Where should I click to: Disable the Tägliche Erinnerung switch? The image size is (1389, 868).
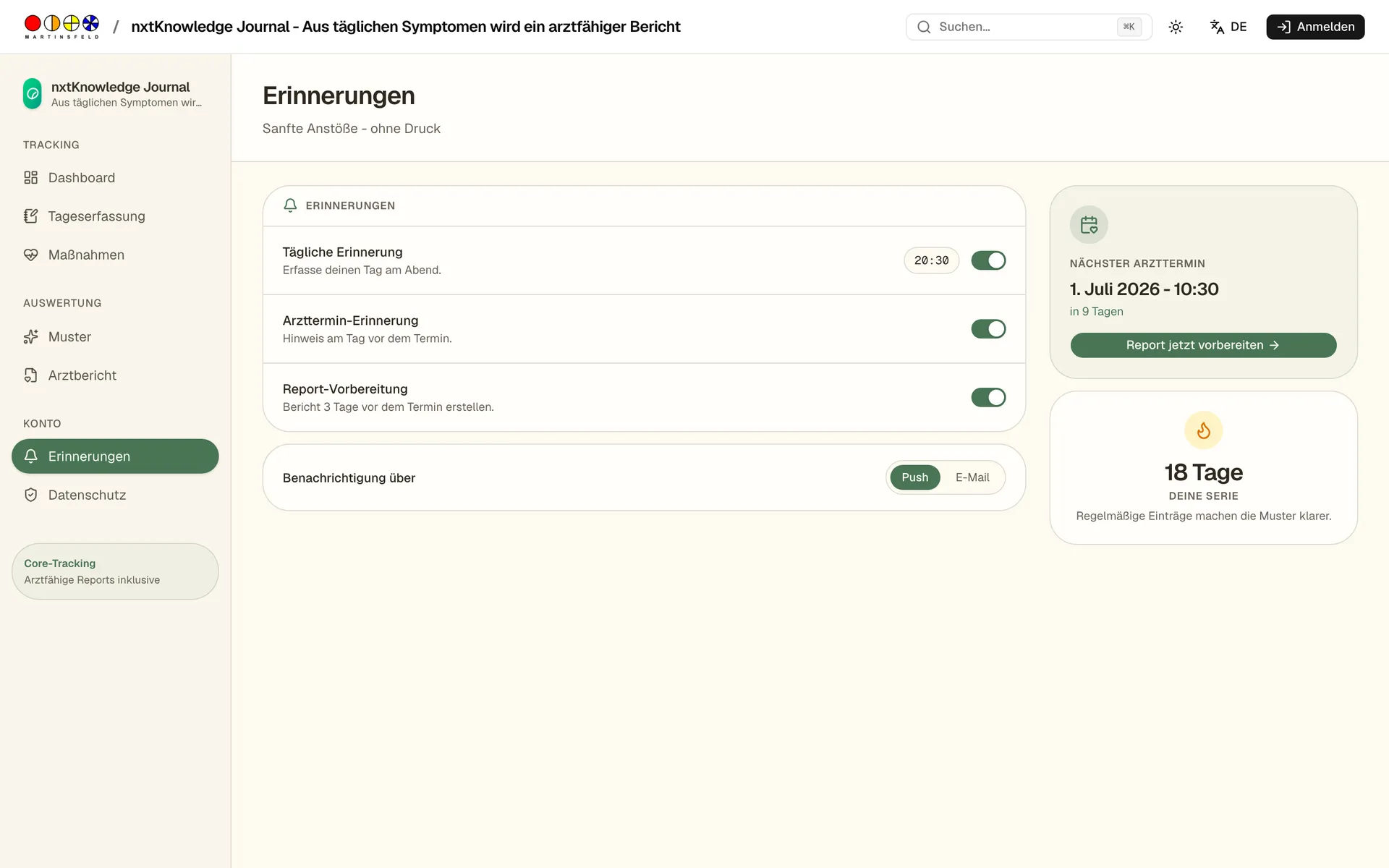pyautogui.click(x=988, y=260)
